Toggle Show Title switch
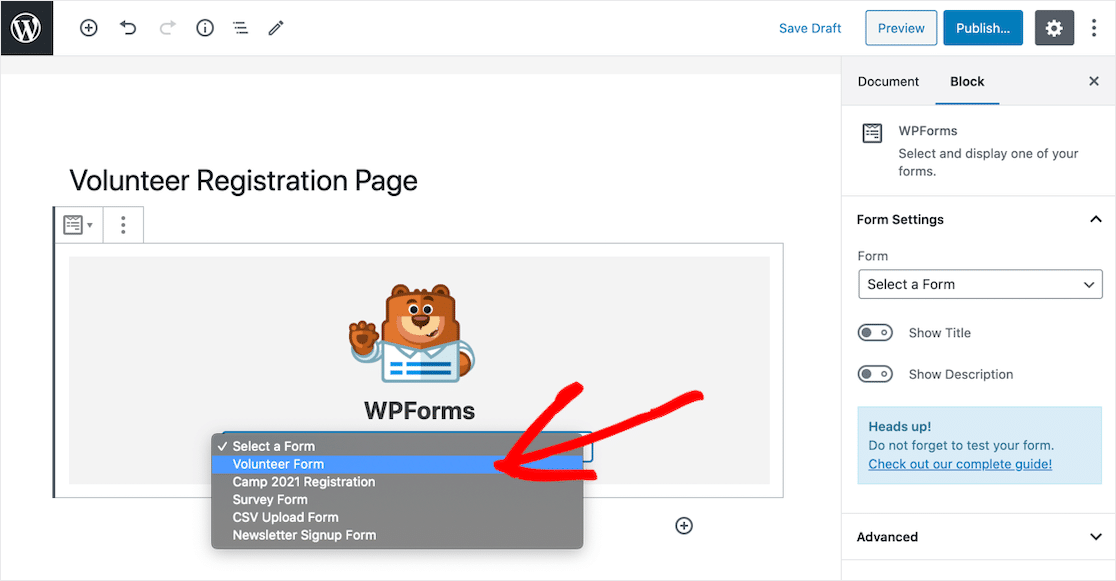The height and width of the screenshot is (581, 1116). [x=875, y=333]
